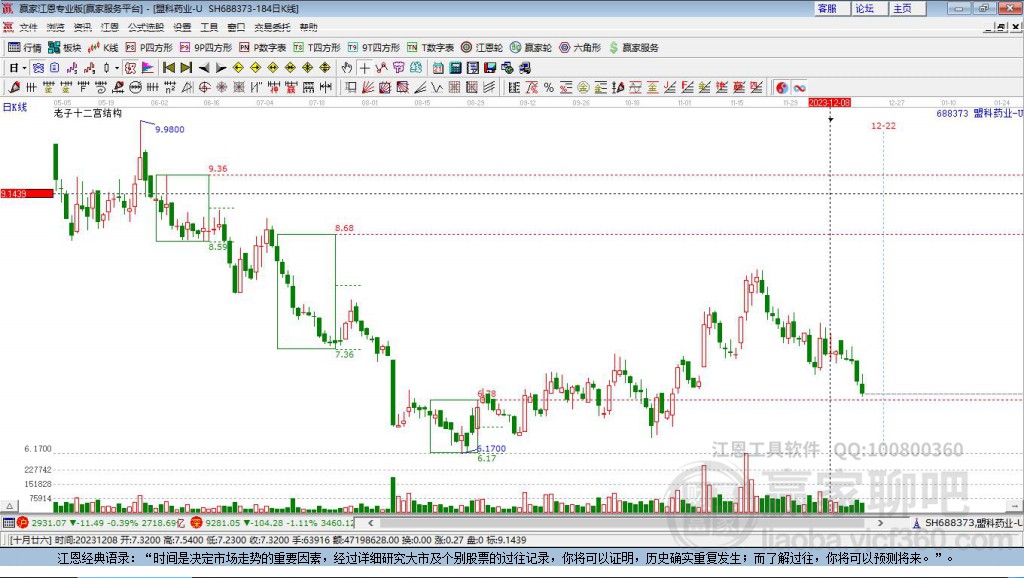
Task: Open the 浏览 menu
Action: tap(56, 27)
